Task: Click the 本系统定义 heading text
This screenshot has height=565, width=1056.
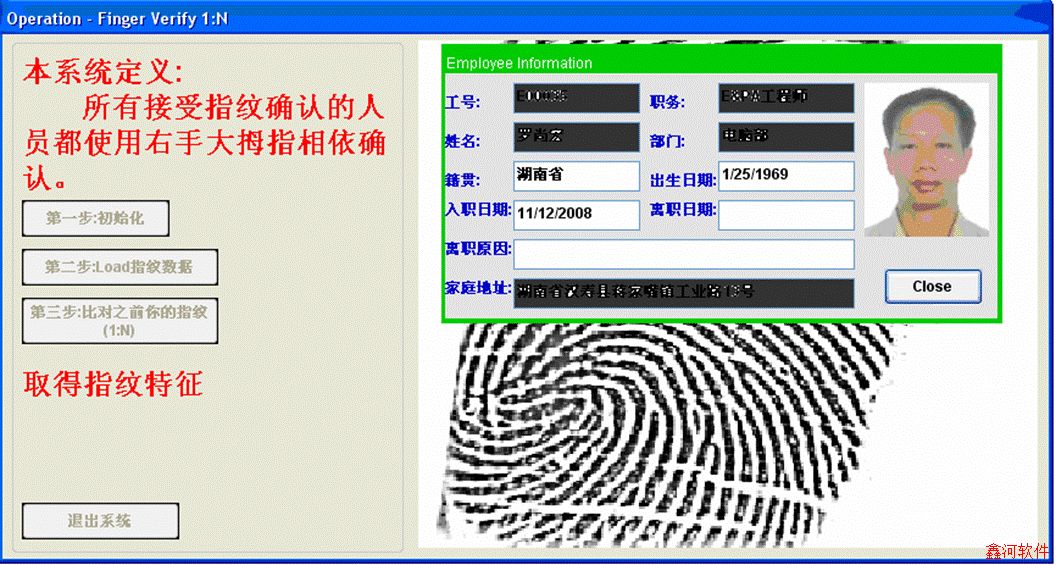Action: (102, 71)
